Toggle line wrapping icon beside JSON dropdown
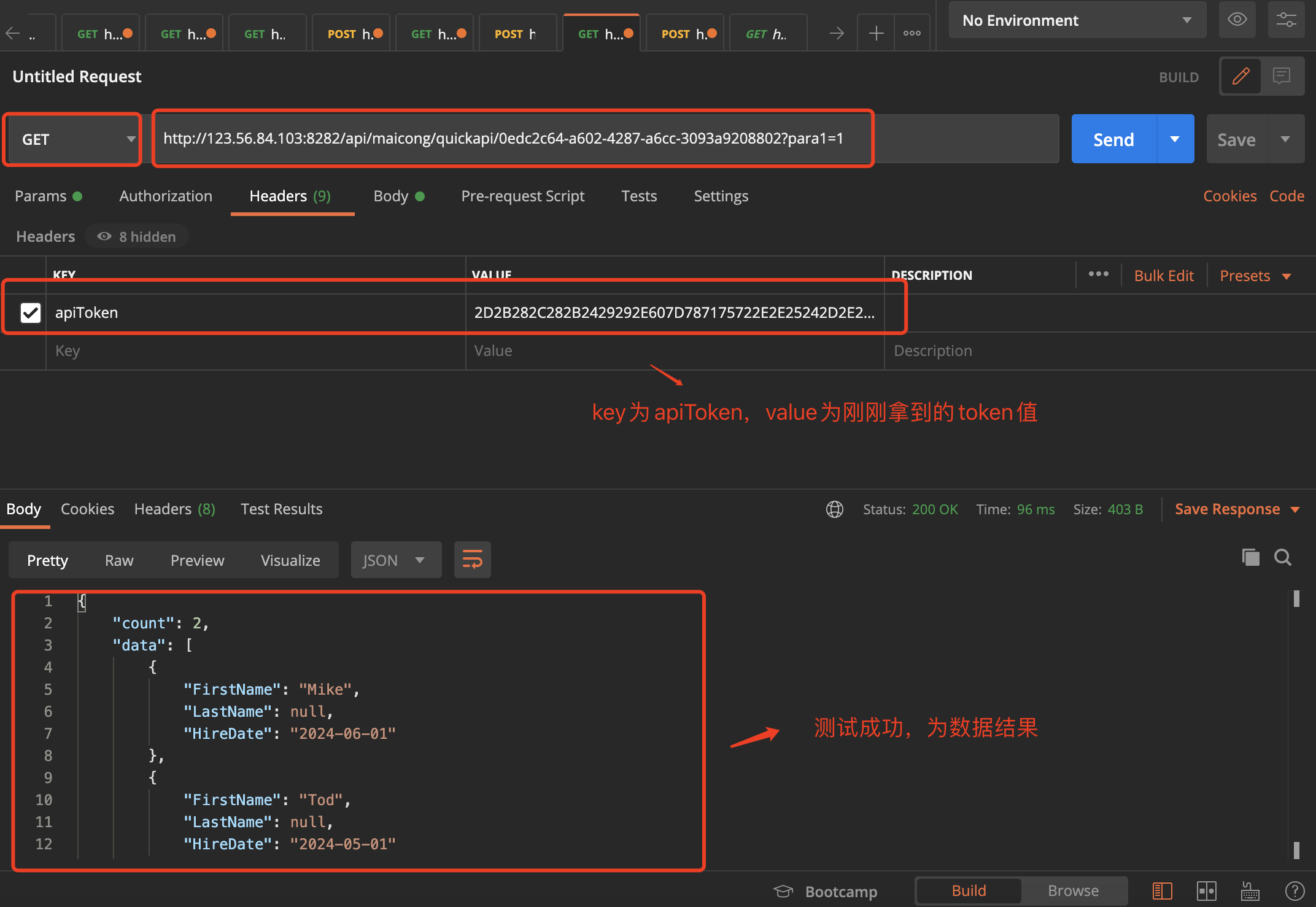Screen dimensions: 1316x907 472,559
